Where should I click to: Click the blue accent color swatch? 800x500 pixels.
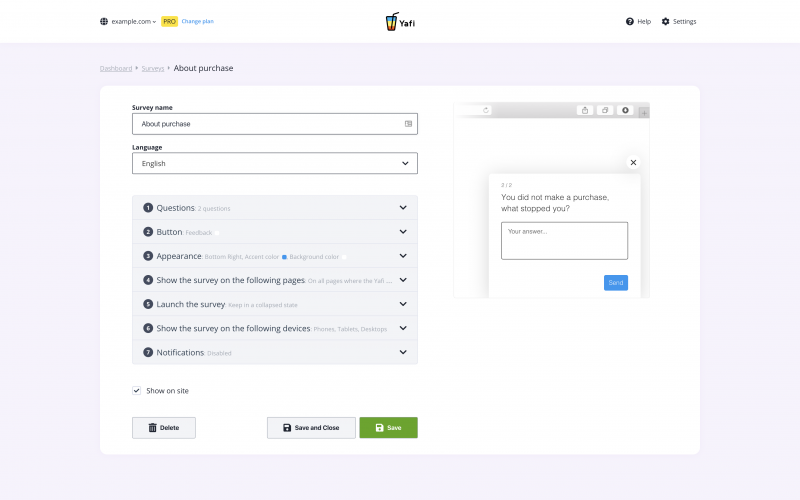(x=284, y=257)
